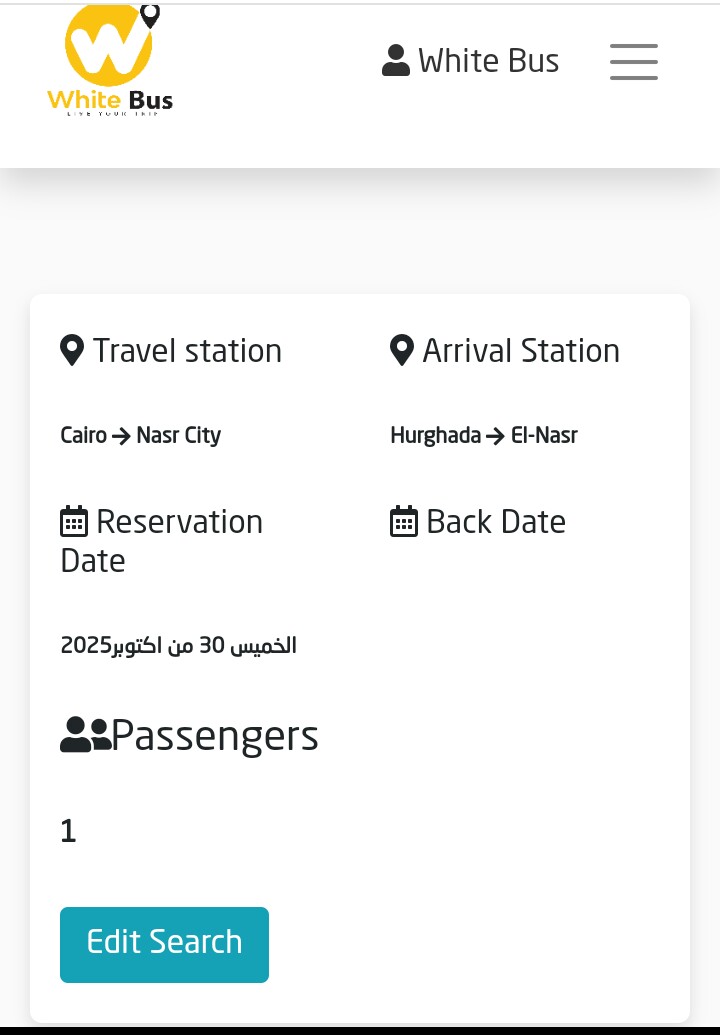Open the White Bus account link
Viewport: 720px width, 1035px height.
point(488,61)
